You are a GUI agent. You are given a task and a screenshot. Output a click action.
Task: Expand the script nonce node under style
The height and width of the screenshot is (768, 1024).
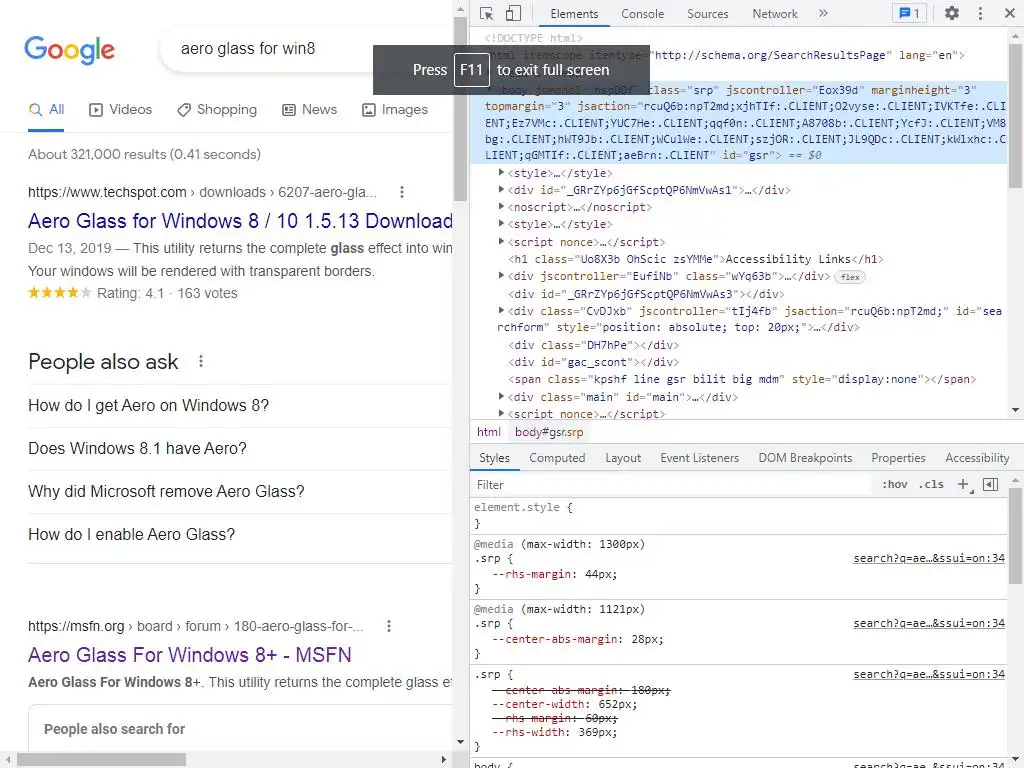click(501, 241)
